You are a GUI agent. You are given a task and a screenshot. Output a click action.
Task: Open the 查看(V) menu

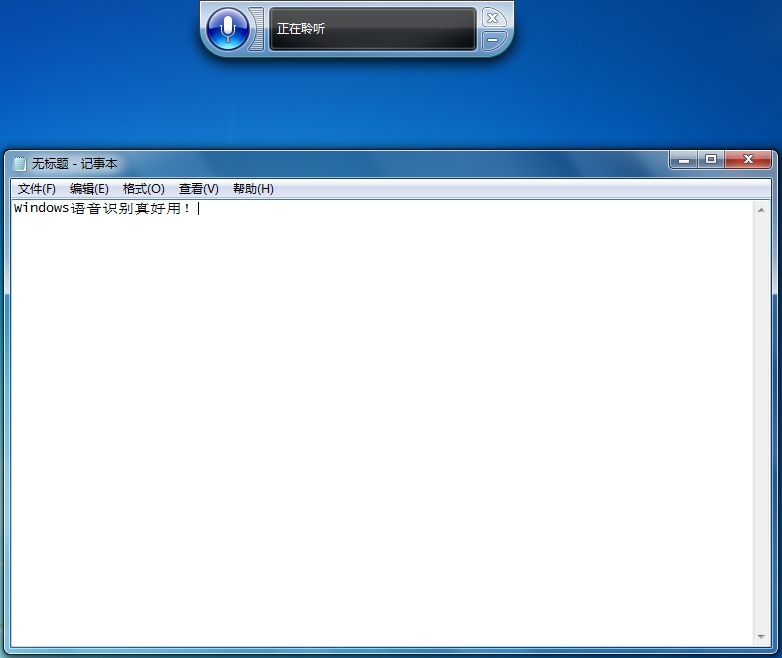(198, 189)
